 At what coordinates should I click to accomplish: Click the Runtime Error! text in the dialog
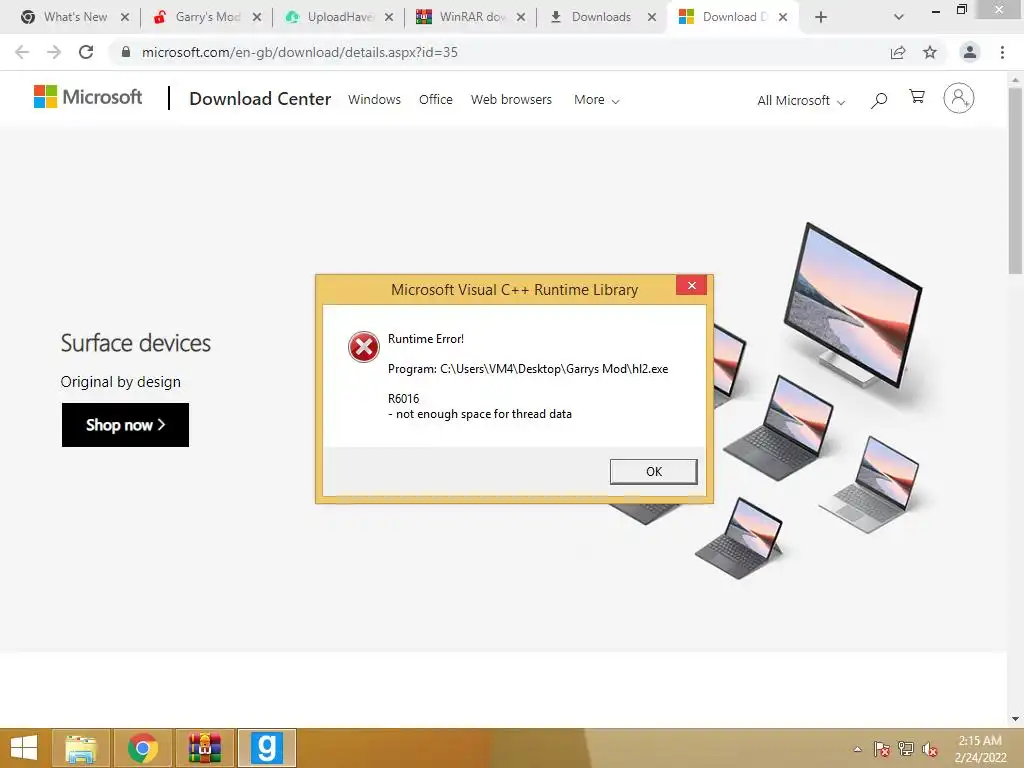pyautogui.click(x=426, y=339)
